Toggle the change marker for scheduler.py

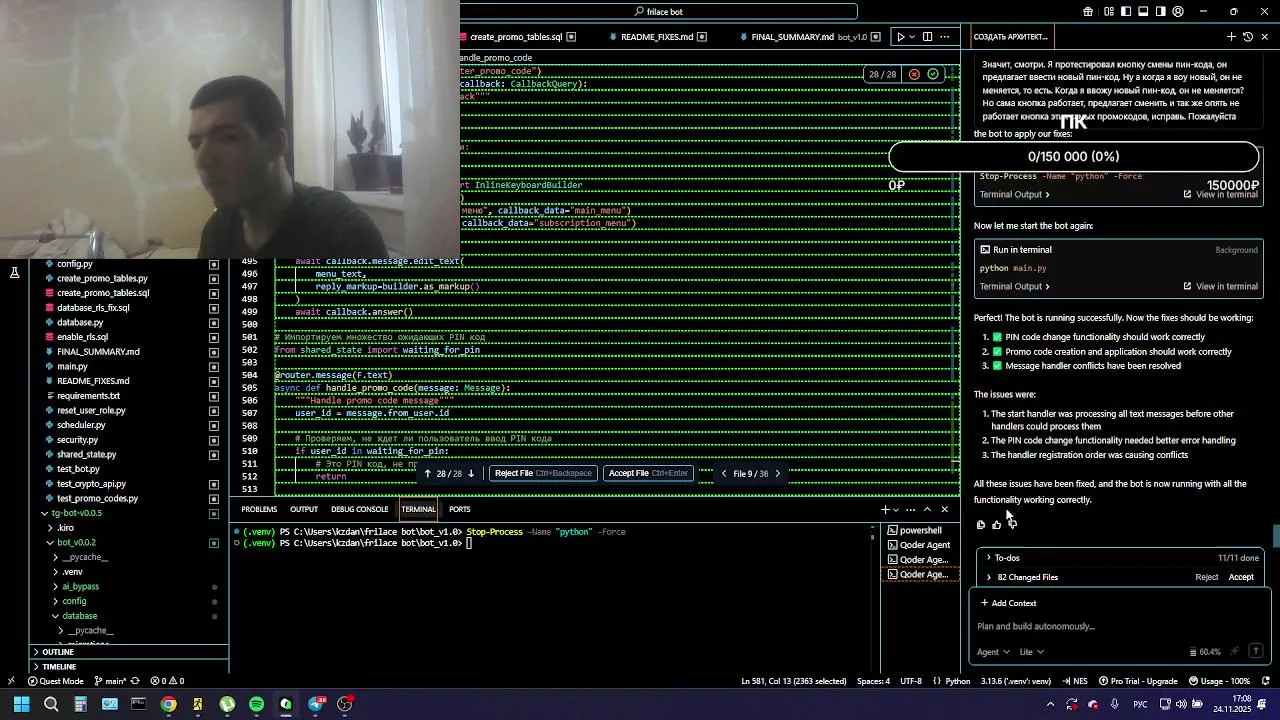click(214, 425)
